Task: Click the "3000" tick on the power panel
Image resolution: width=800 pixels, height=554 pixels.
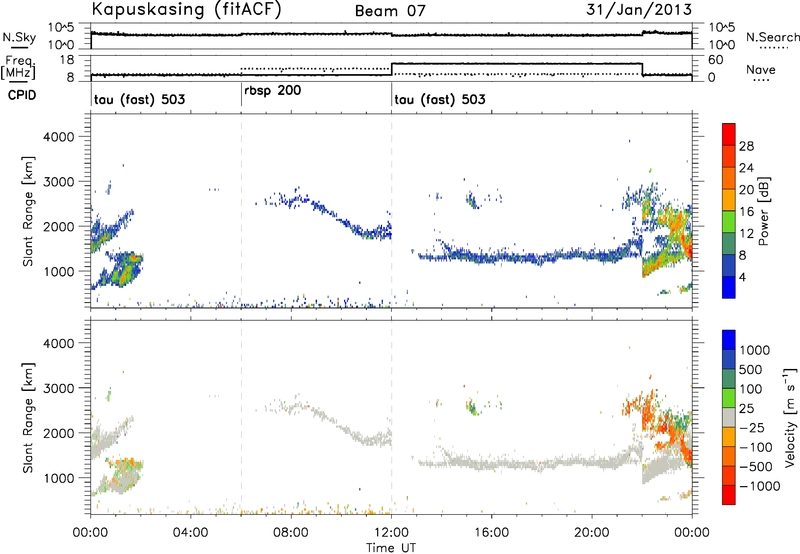Action: (58, 182)
